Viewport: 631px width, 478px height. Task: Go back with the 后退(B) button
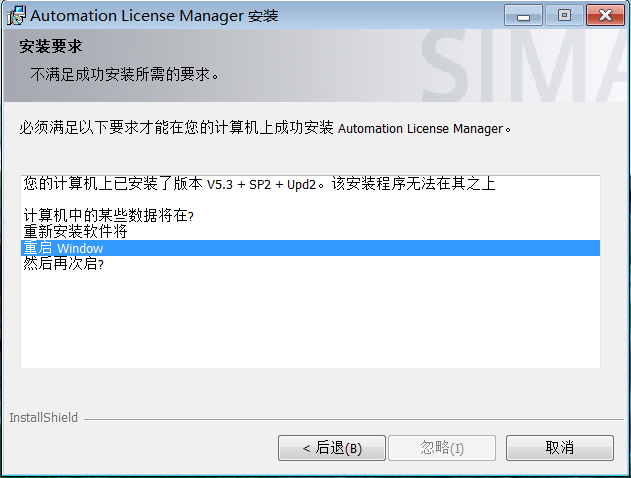coord(331,447)
